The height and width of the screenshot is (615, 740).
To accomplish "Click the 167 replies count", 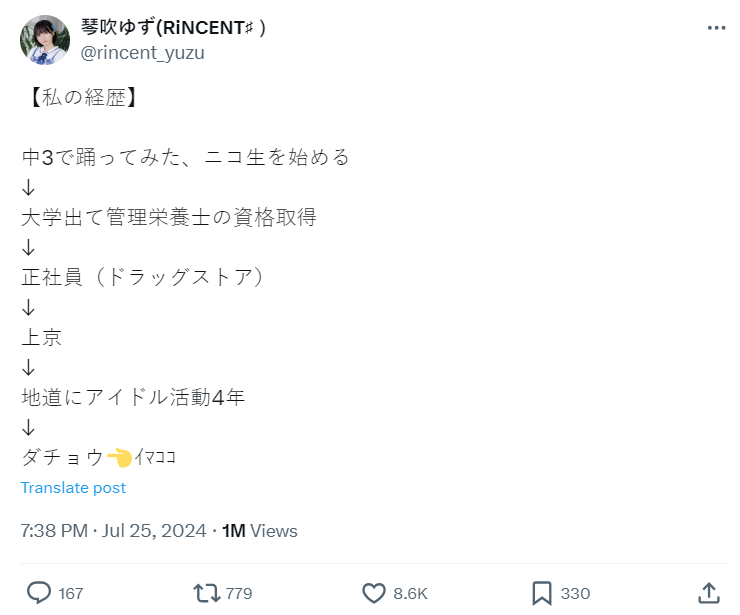I will [x=71, y=594].
